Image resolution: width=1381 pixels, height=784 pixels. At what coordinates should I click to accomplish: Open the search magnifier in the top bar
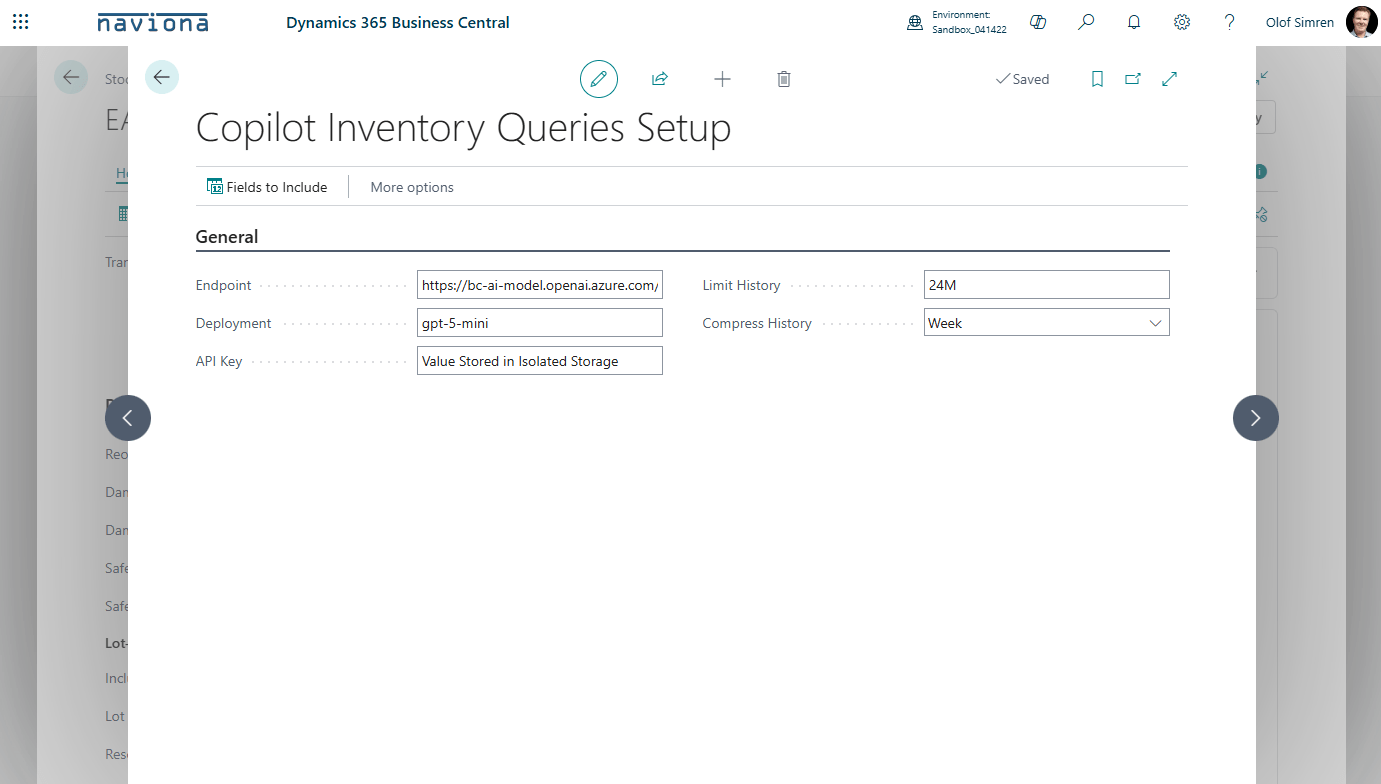pos(1086,22)
